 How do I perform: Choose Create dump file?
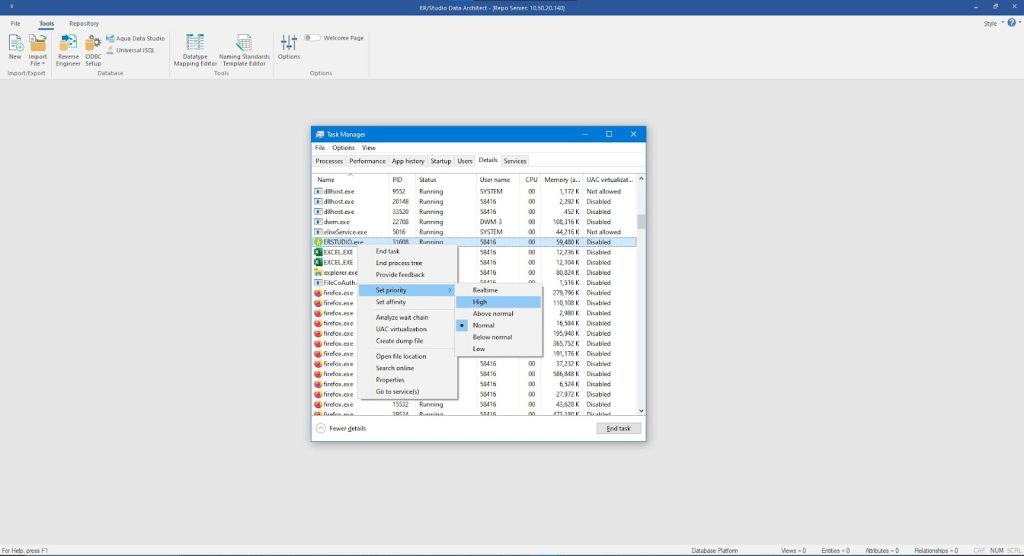coord(408,341)
